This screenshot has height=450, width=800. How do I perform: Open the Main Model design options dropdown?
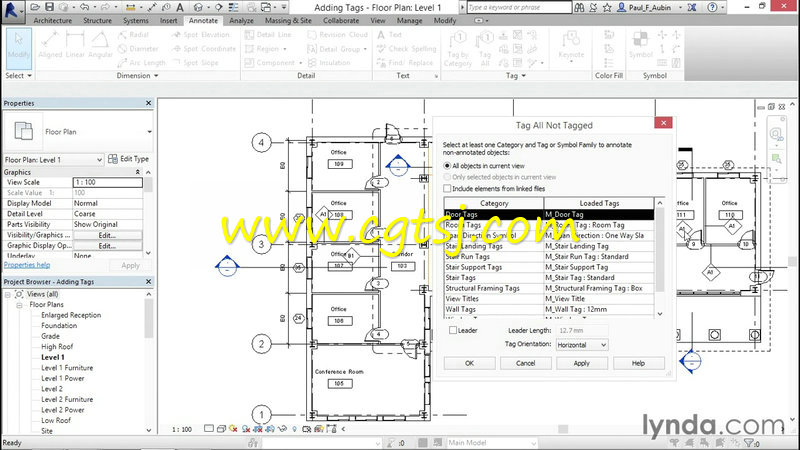[492, 443]
